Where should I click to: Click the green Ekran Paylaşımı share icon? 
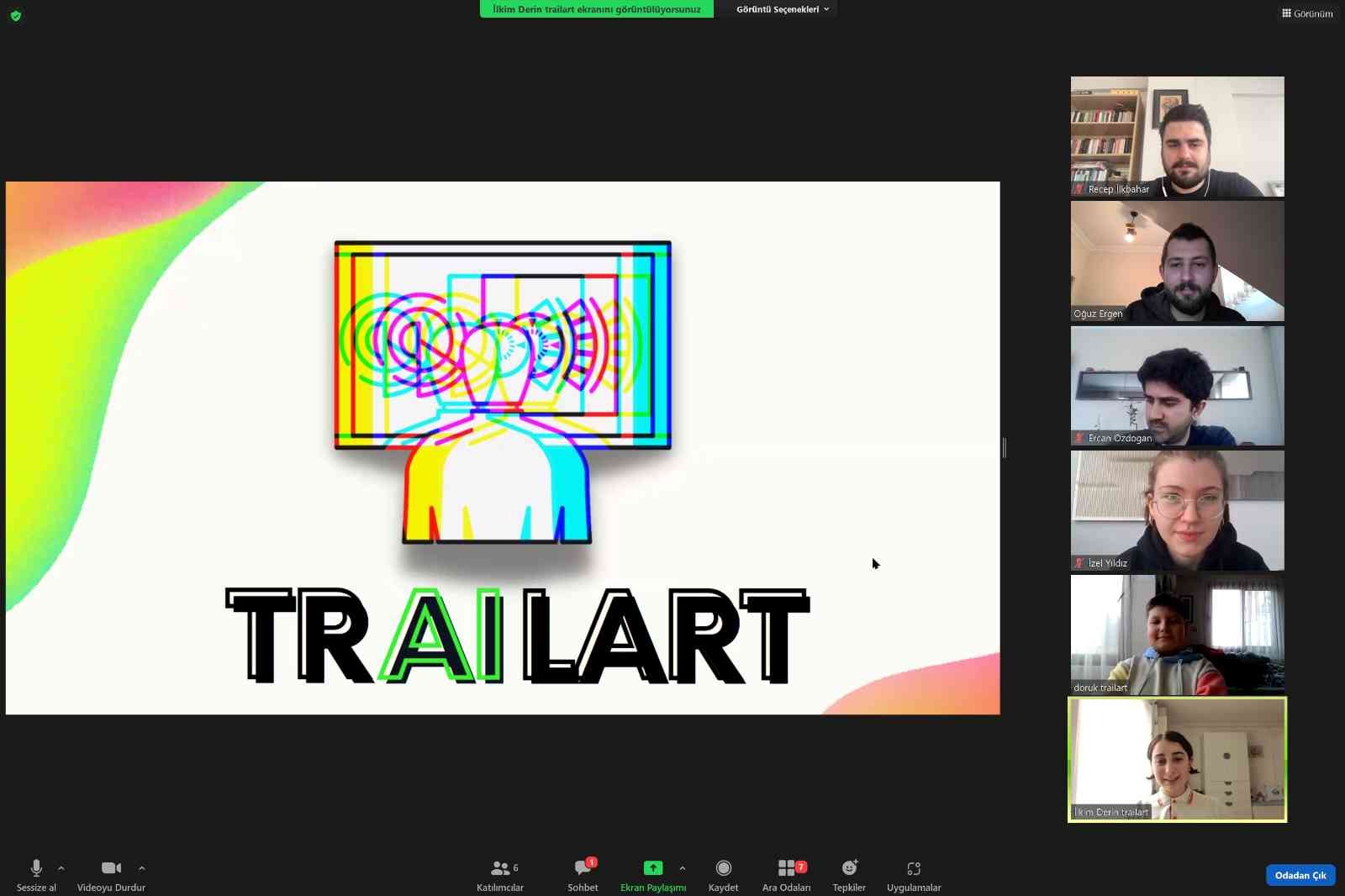click(652, 868)
